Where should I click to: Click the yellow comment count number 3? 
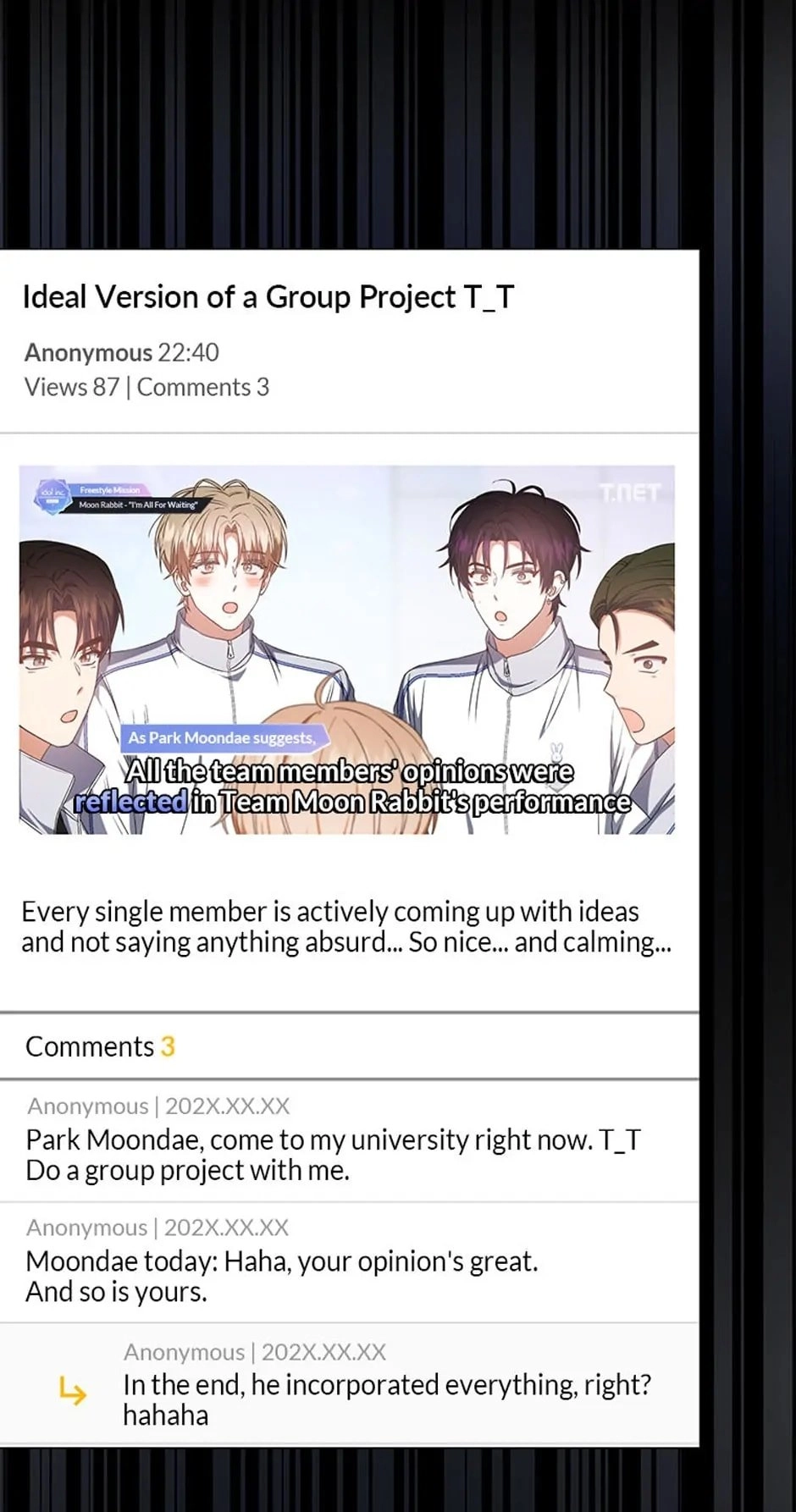[168, 1046]
